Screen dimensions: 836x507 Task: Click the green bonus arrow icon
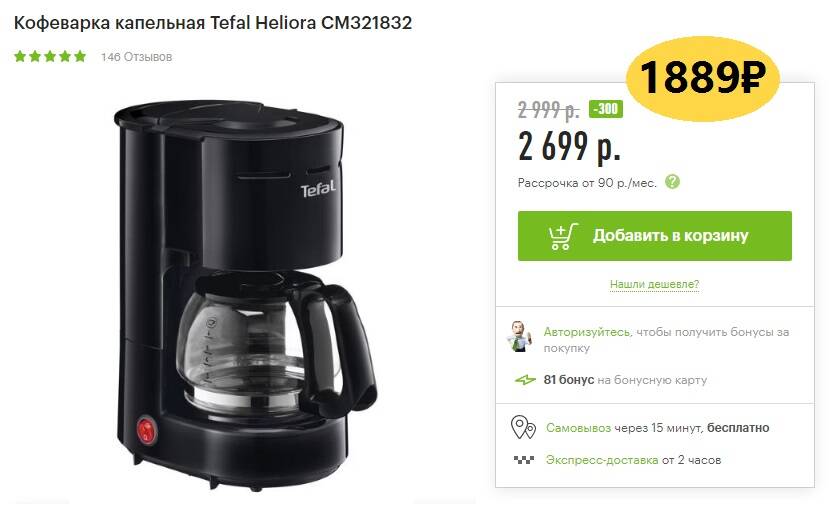pos(525,380)
